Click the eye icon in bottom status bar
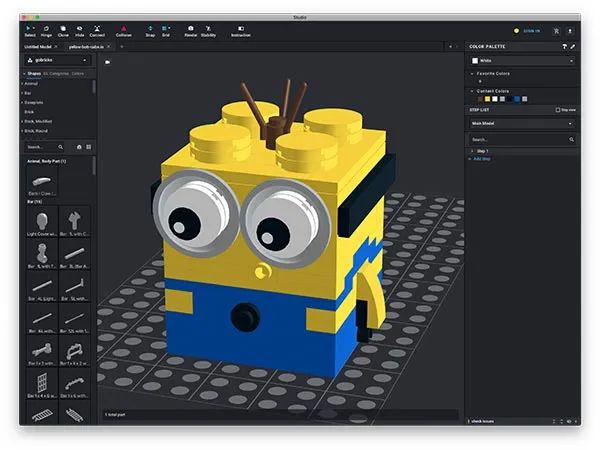600x450 pixels. click(569, 421)
